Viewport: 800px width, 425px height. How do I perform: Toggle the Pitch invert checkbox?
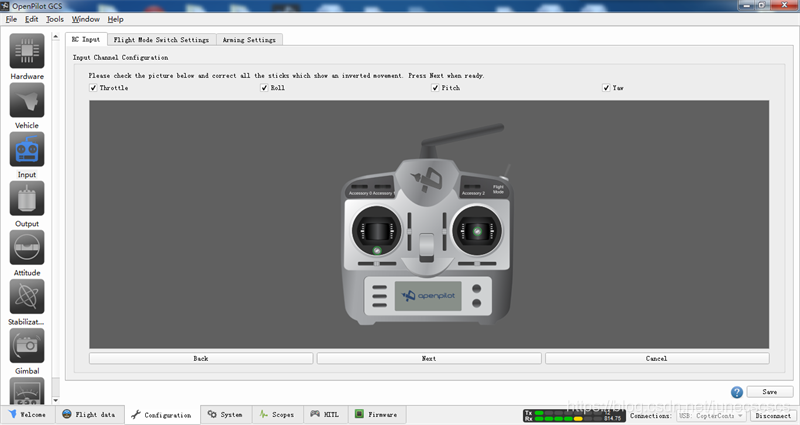[435, 88]
